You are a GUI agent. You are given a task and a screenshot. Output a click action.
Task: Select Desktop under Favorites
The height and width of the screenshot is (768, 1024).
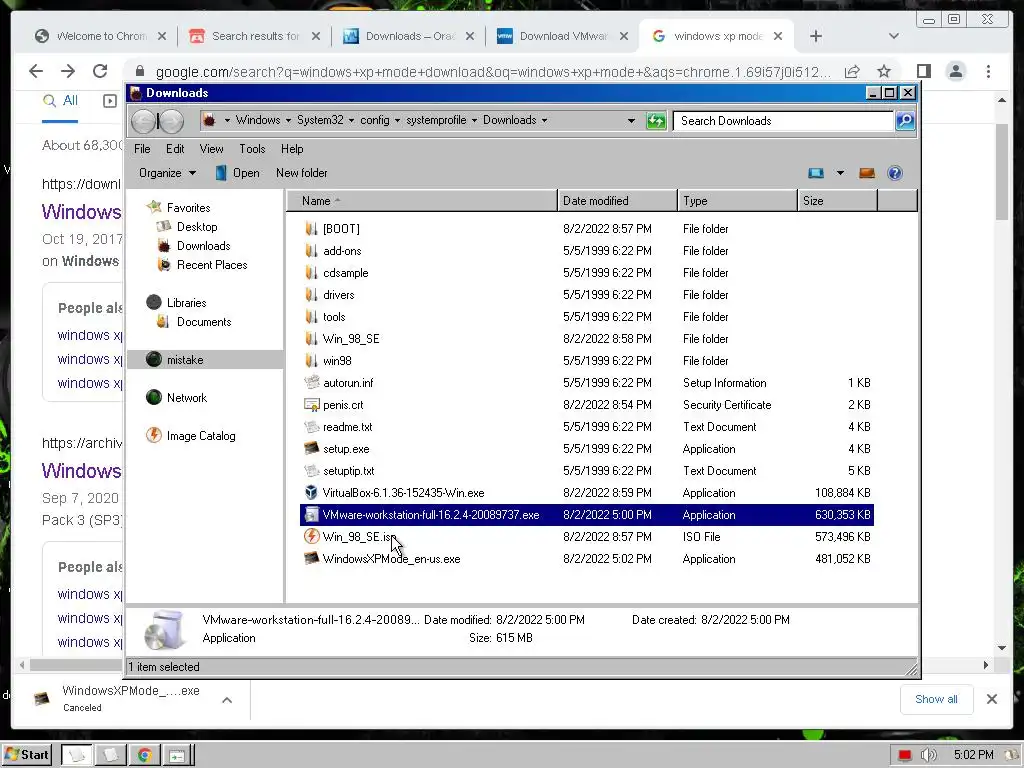[x=197, y=227]
